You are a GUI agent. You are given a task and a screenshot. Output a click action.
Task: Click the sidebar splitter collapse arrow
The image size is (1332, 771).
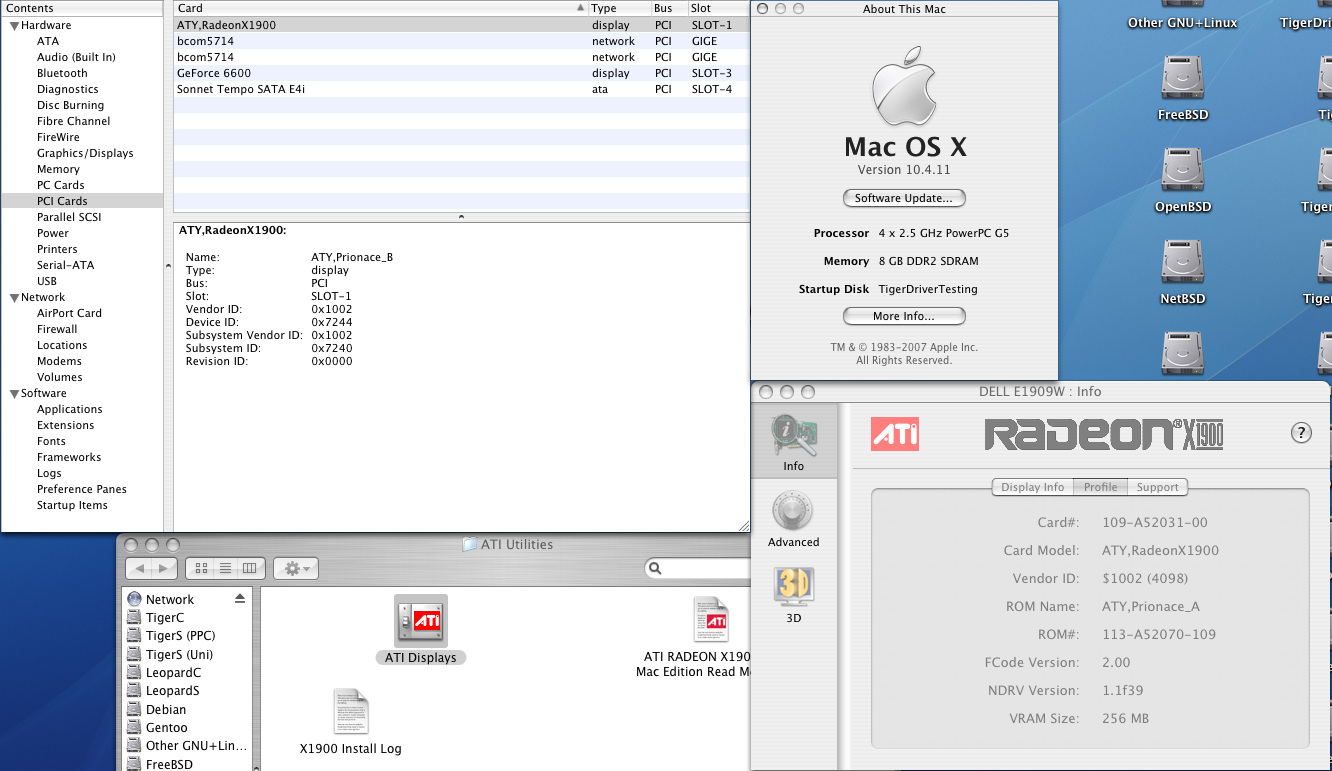coord(168,265)
